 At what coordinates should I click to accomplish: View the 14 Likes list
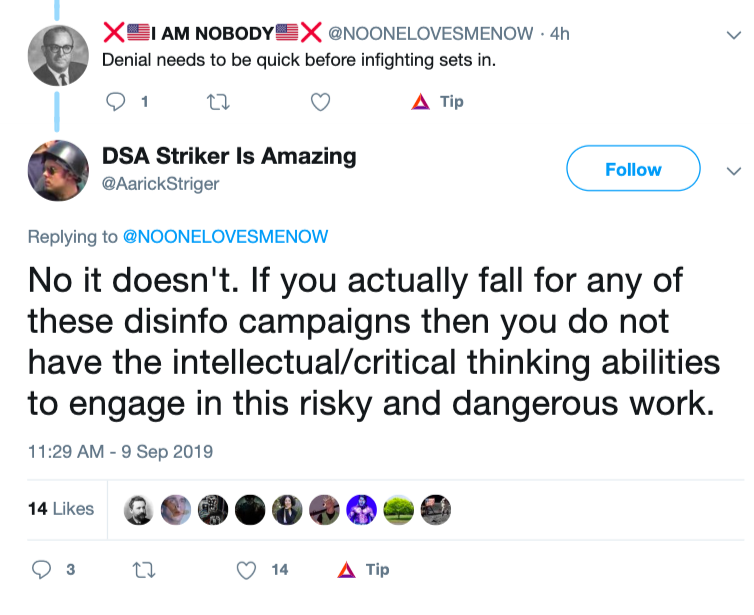pyautogui.click(x=61, y=509)
